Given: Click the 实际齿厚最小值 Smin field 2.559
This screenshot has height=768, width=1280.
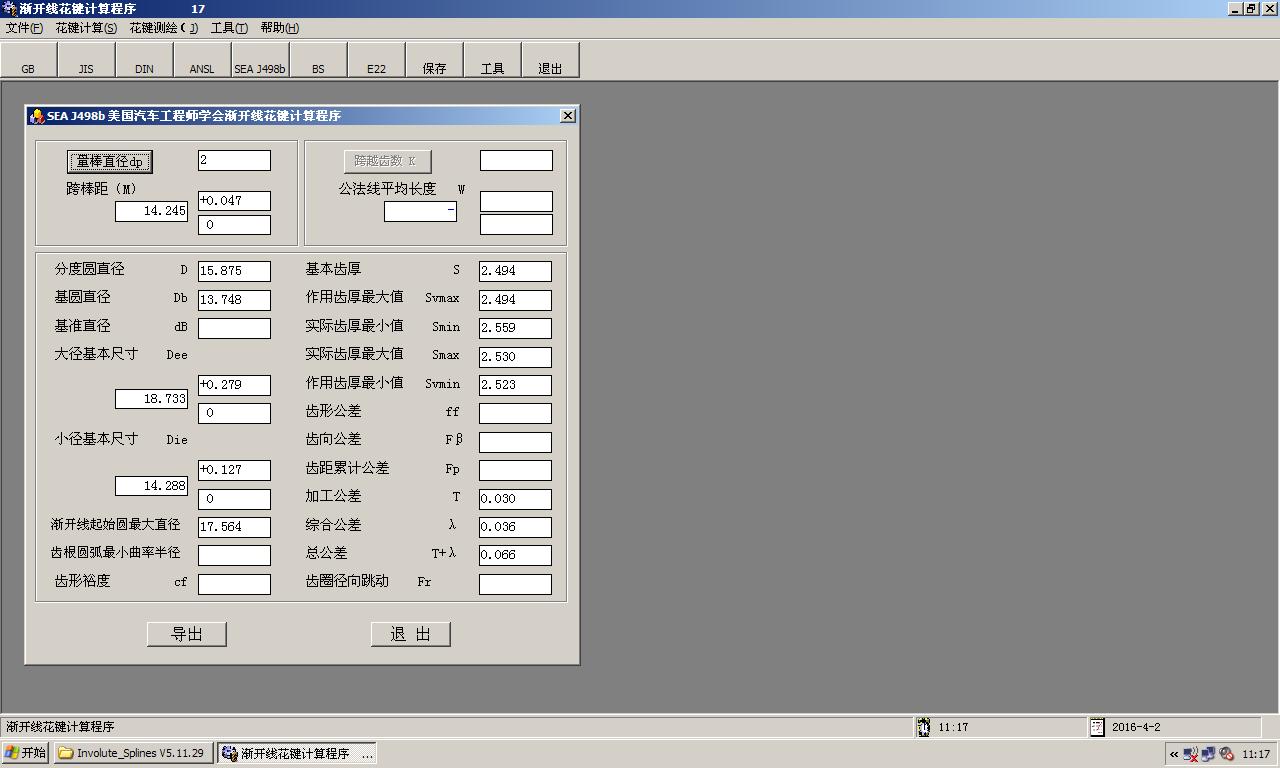Looking at the screenshot, I should [x=515, y=328].
